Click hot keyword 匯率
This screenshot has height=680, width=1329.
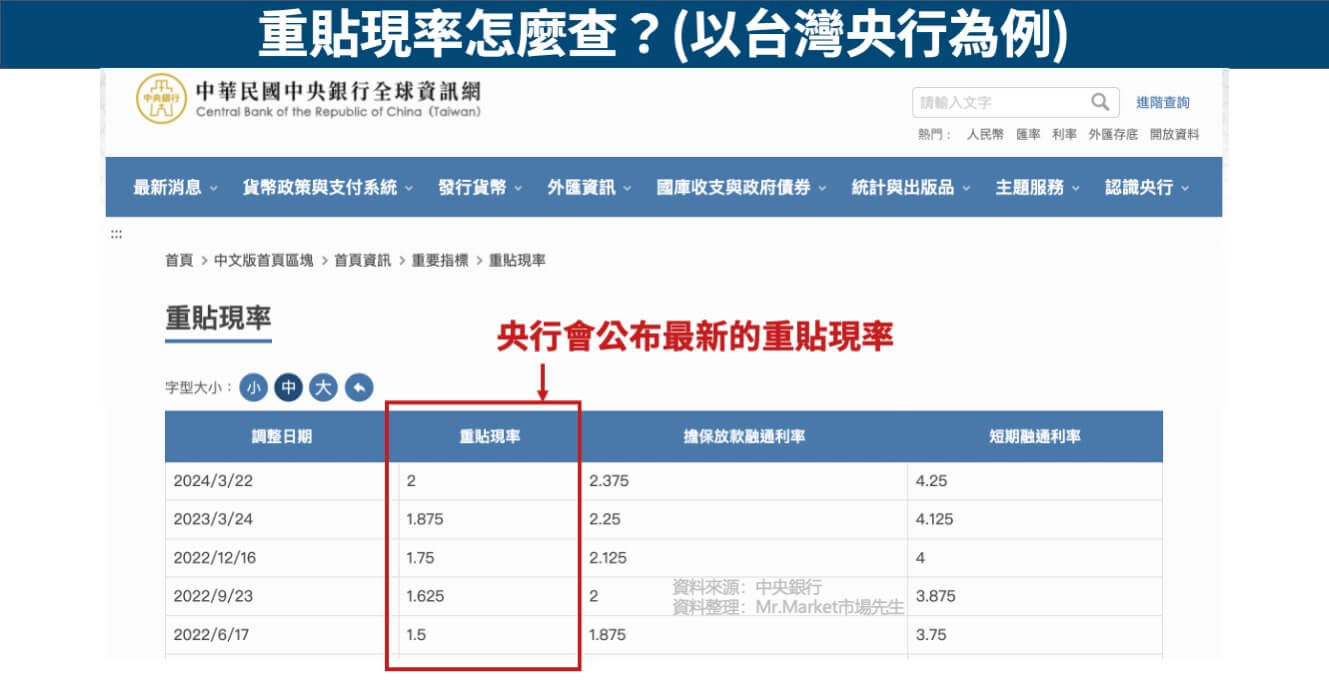pos(1028,134)
